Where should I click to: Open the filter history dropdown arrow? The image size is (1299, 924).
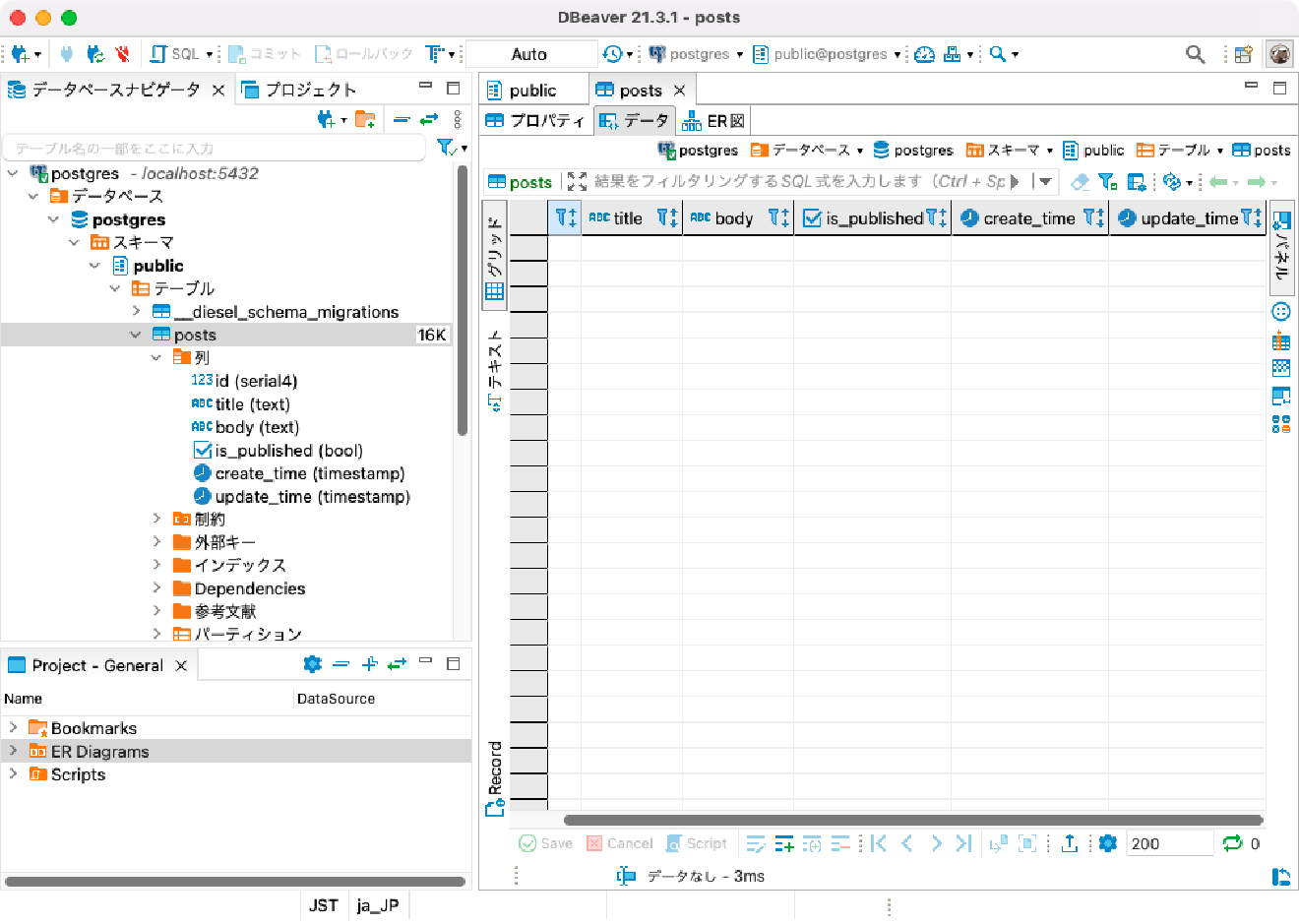(x=1045, y=181)
